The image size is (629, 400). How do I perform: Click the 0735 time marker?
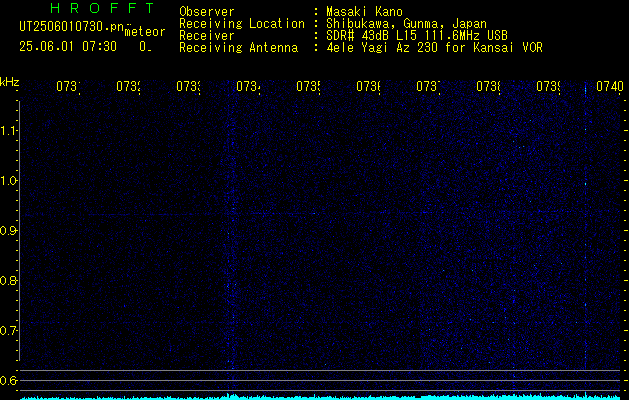pos(308,86)
